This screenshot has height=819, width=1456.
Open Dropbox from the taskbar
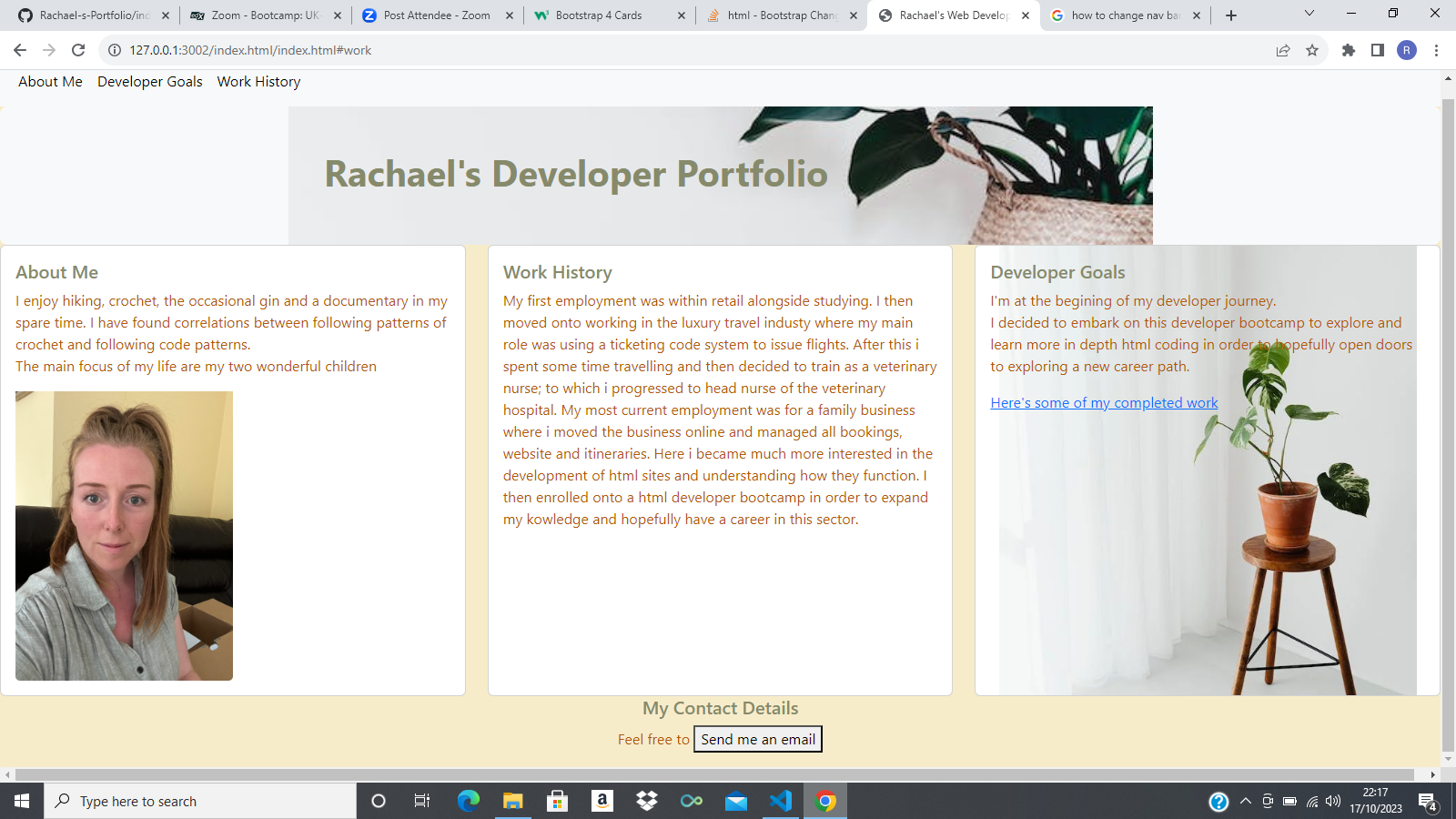(x=646, y=801)
